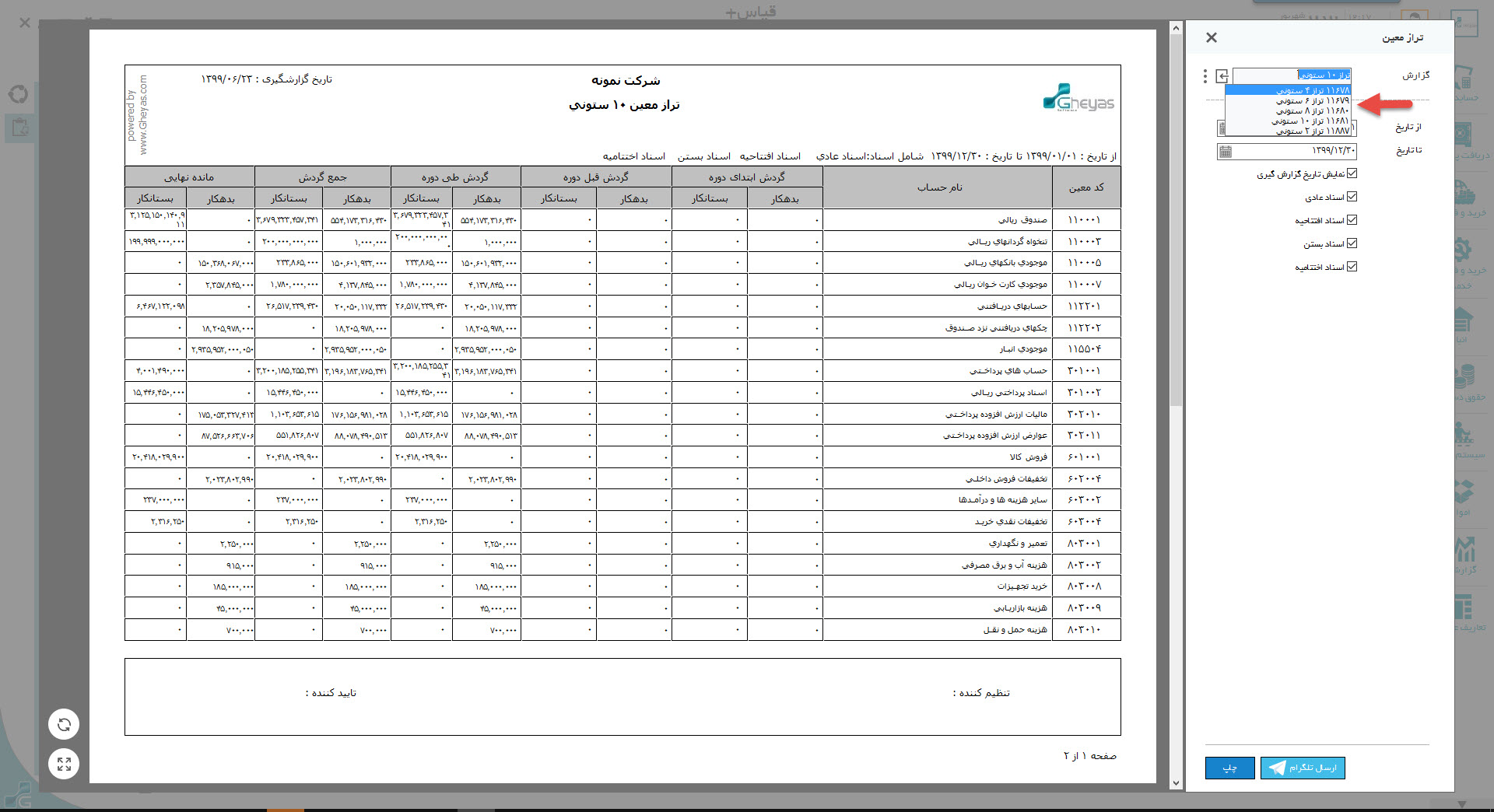
Task: Click the 'چاپ' print button
Action: (x=1229, y=768)
